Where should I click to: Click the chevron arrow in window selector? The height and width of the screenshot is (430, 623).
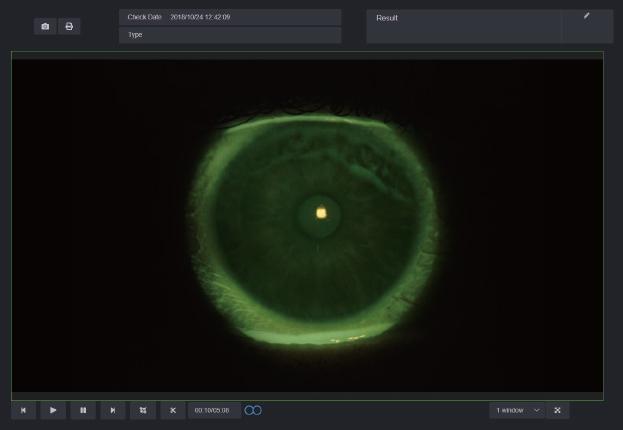coord(536,410)
